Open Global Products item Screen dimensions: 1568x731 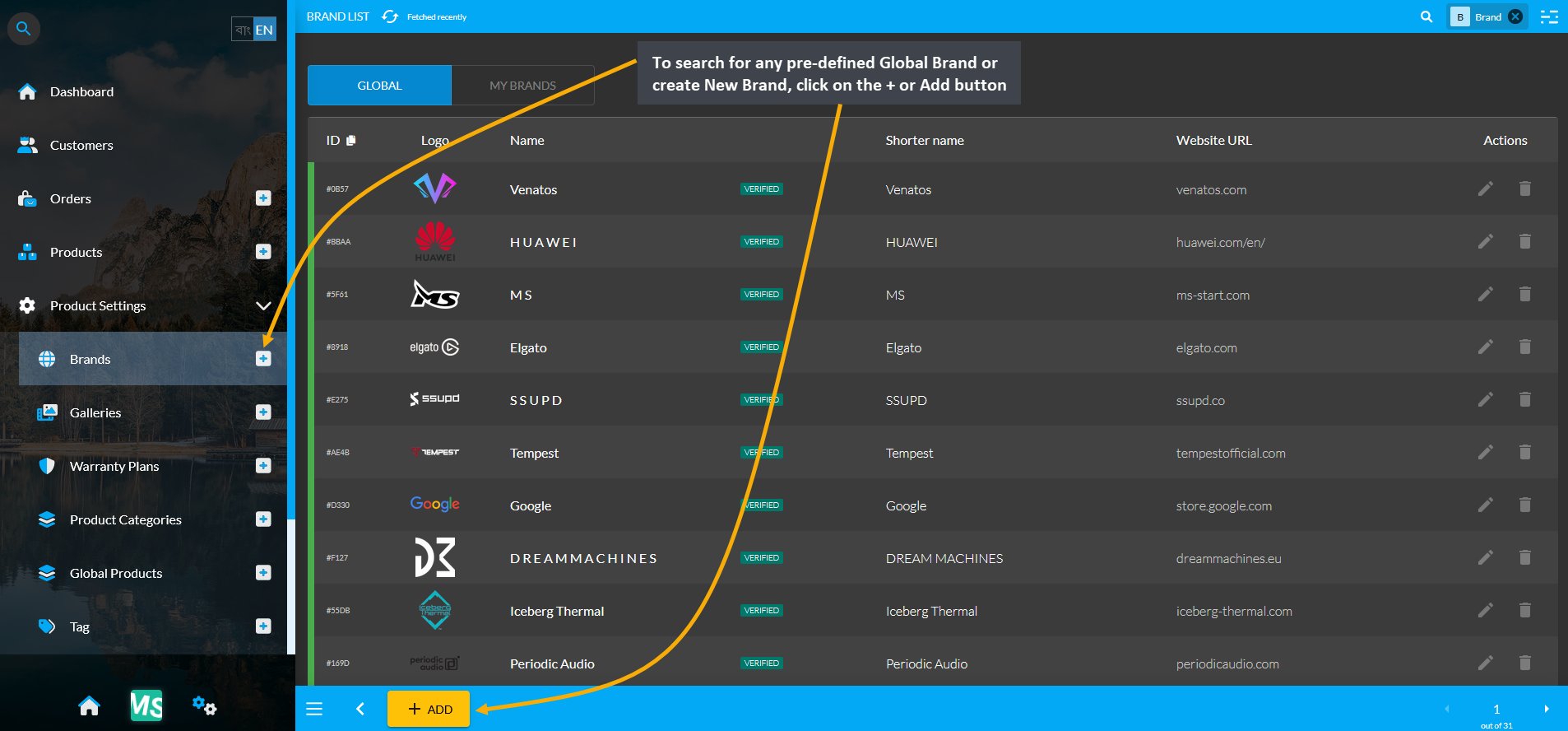tap(116, 573)
